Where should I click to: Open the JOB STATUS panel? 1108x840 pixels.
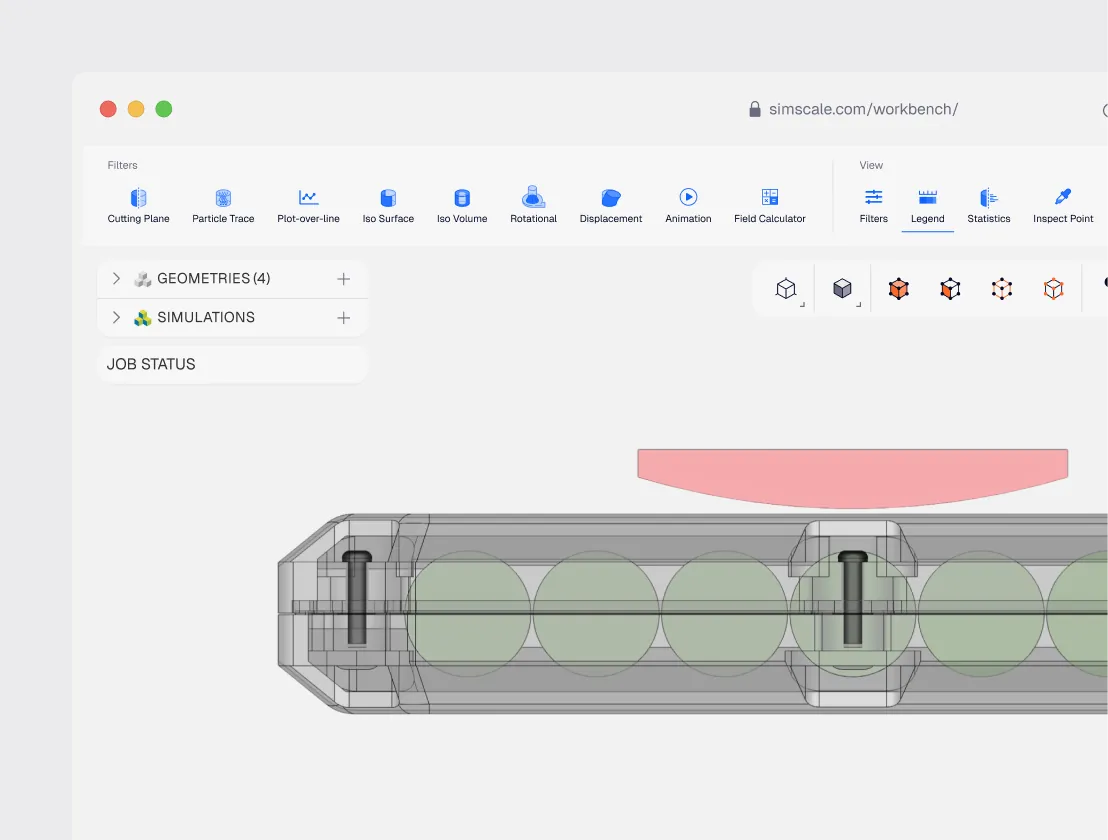tap(232, 364)
